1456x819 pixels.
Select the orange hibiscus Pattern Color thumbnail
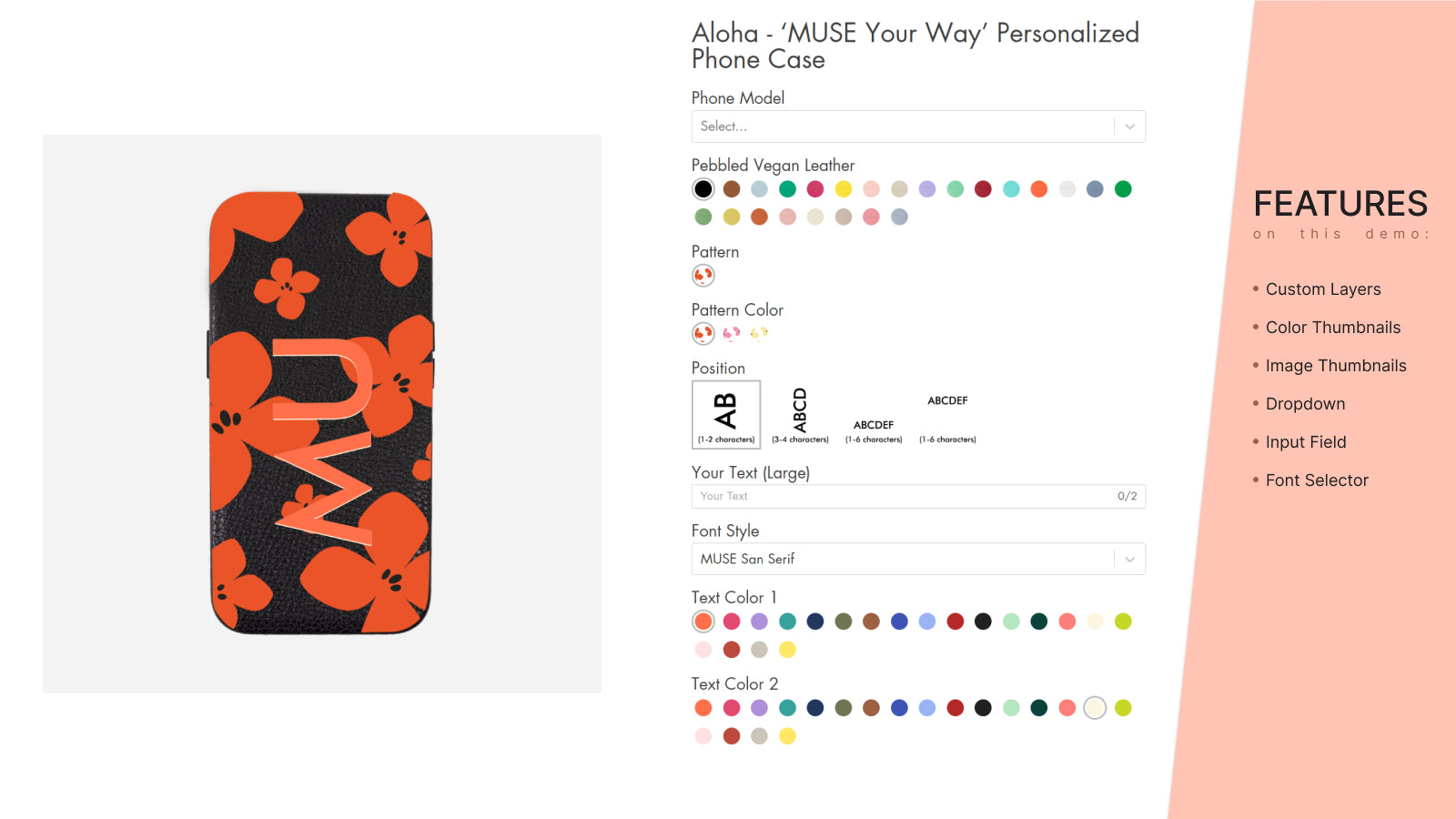click(x=703, y=333)
